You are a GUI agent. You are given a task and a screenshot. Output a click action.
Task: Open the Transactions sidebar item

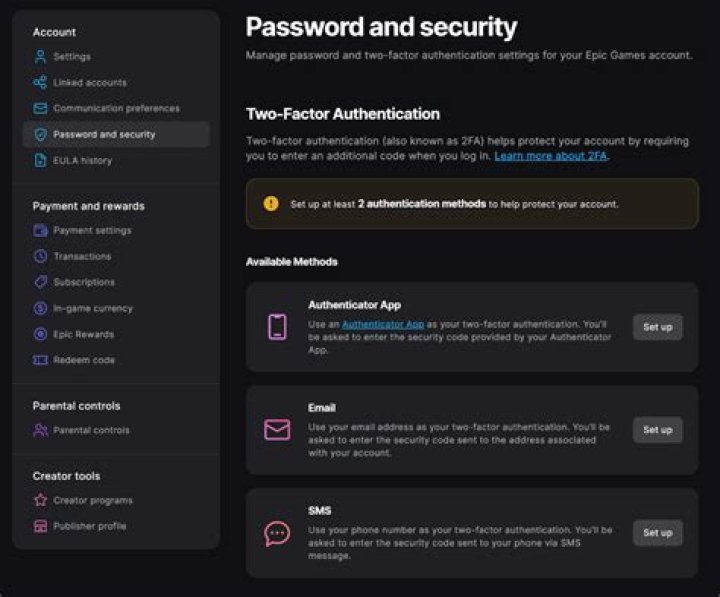point(82,257)
